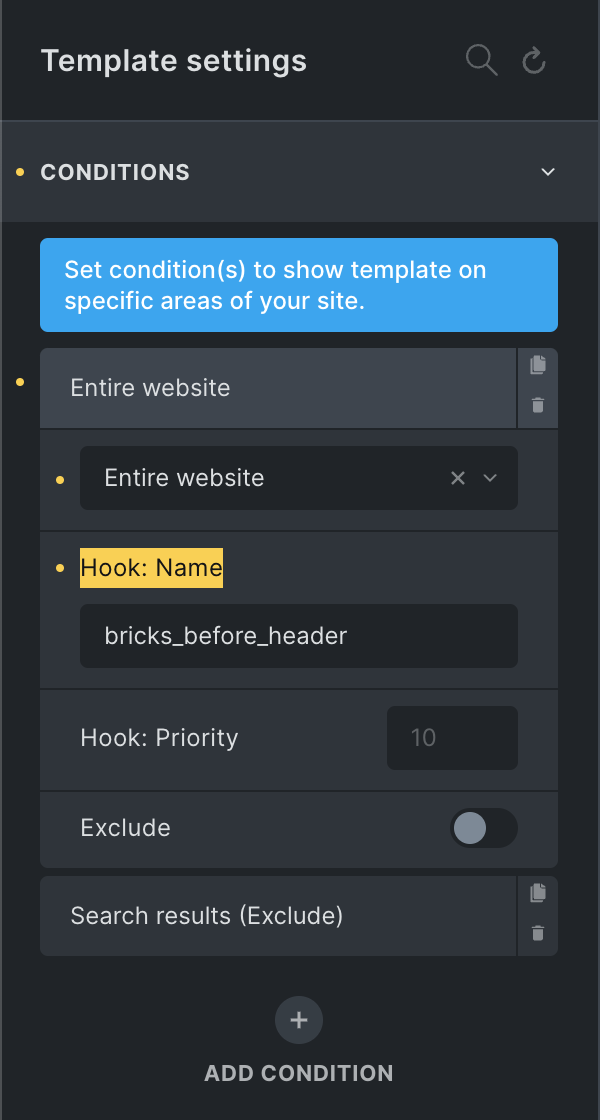Screen dimensions: 600x1120
Task: Expand the Search results (Exclude) condition
Action: point(278,916)
